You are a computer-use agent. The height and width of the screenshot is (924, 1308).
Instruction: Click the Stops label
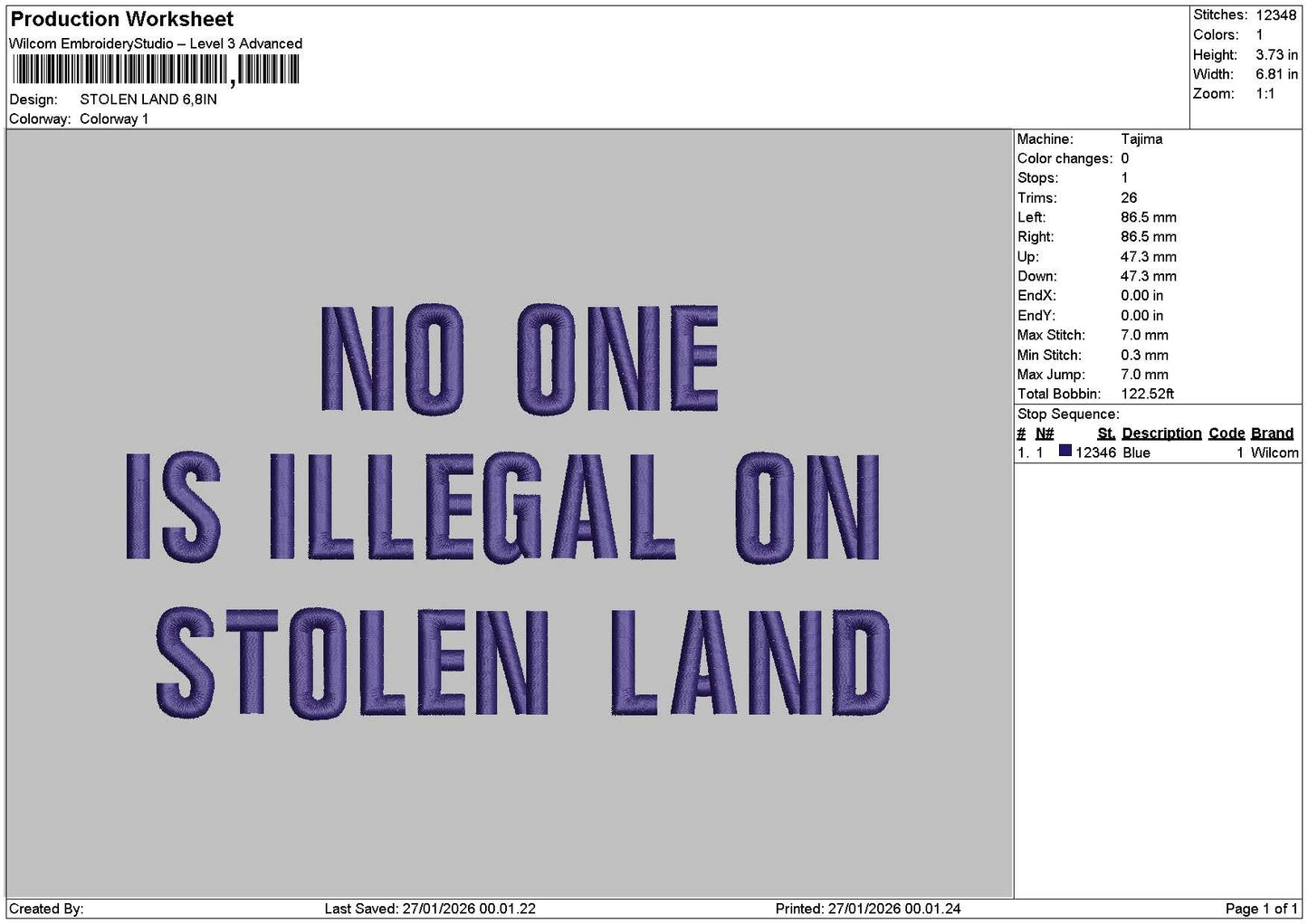tap(1037, 178)
